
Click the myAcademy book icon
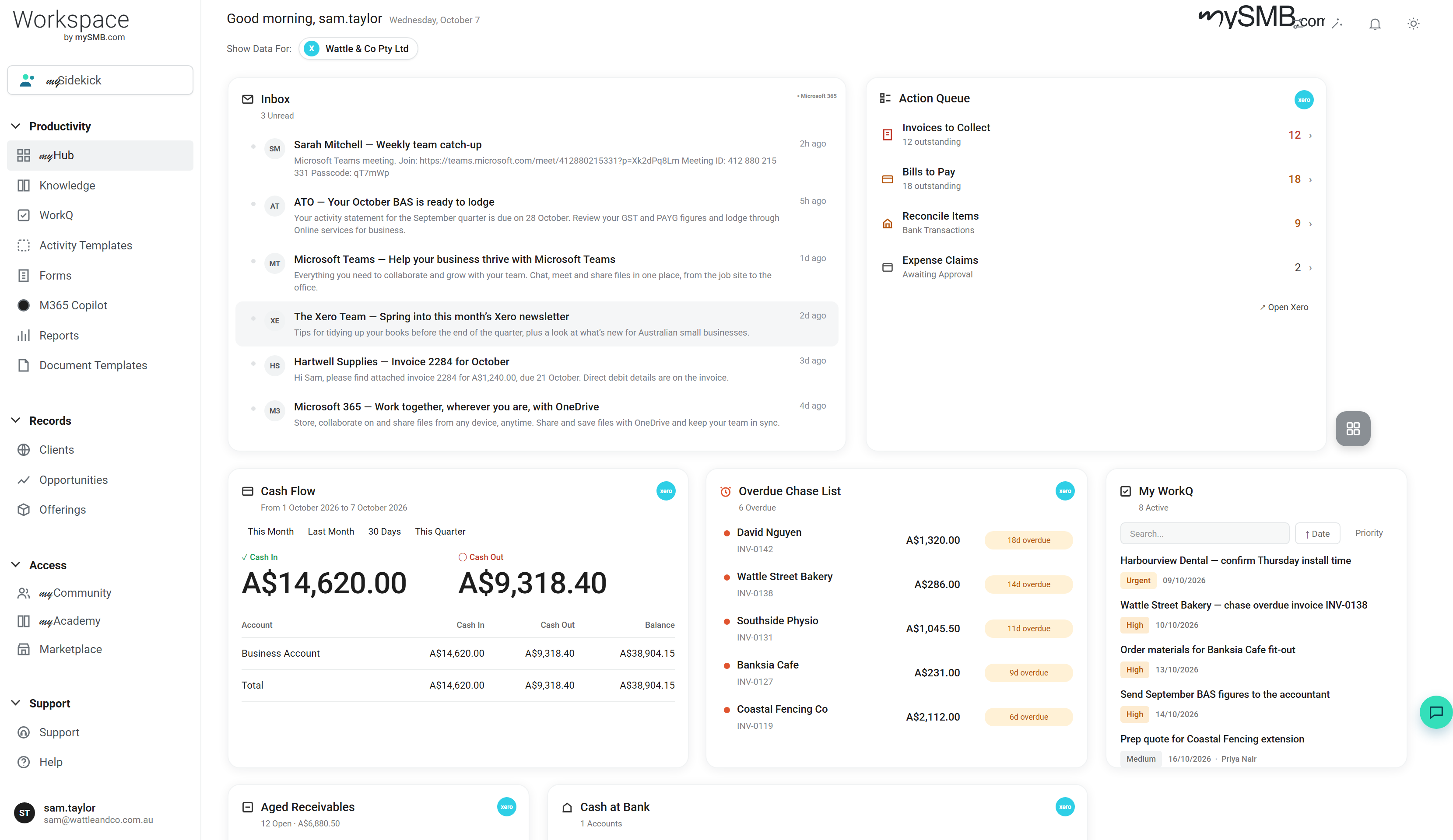tap(24, 621)
